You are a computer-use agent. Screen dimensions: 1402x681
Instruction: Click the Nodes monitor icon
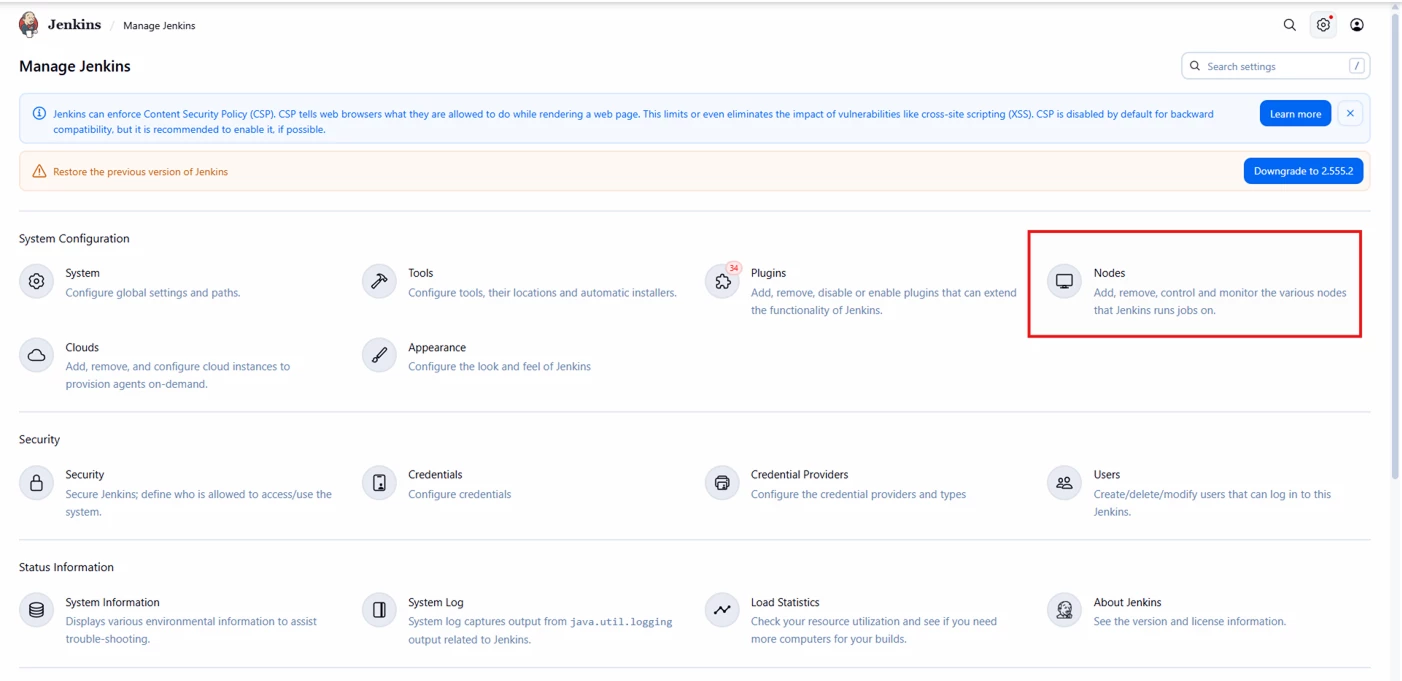(1064, 282)
